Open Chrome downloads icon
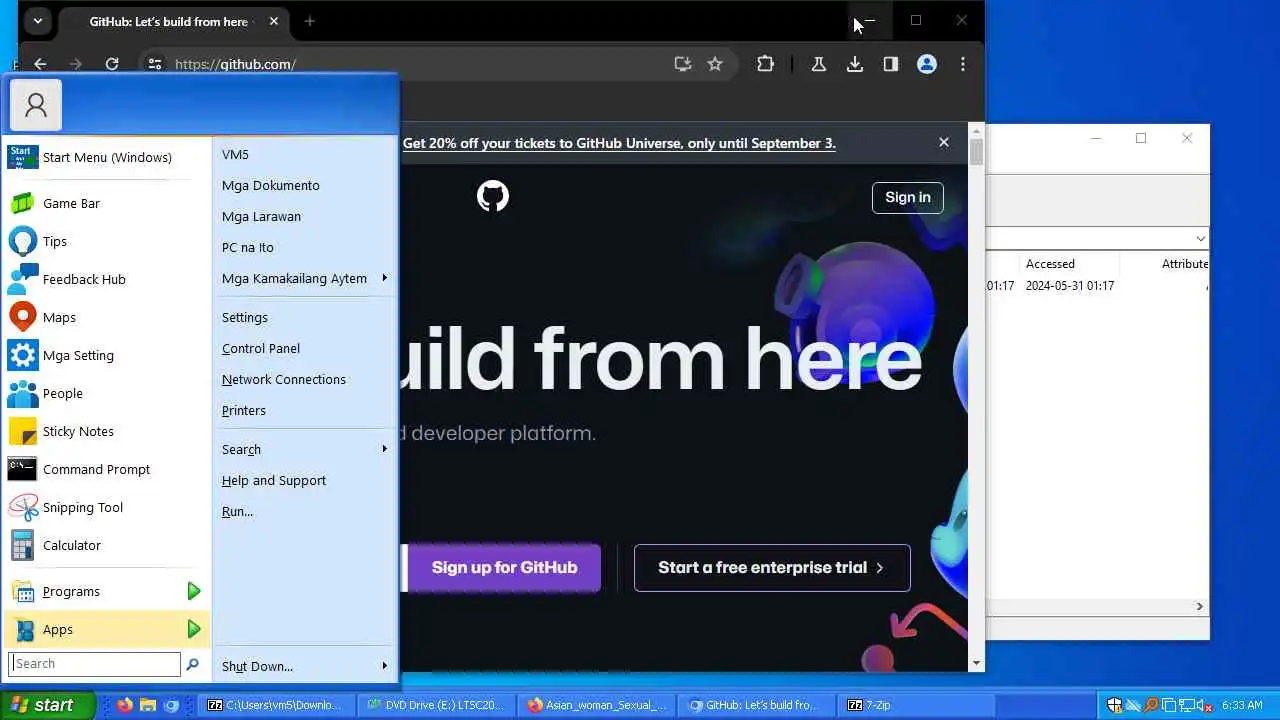 [x=855, y=64]
